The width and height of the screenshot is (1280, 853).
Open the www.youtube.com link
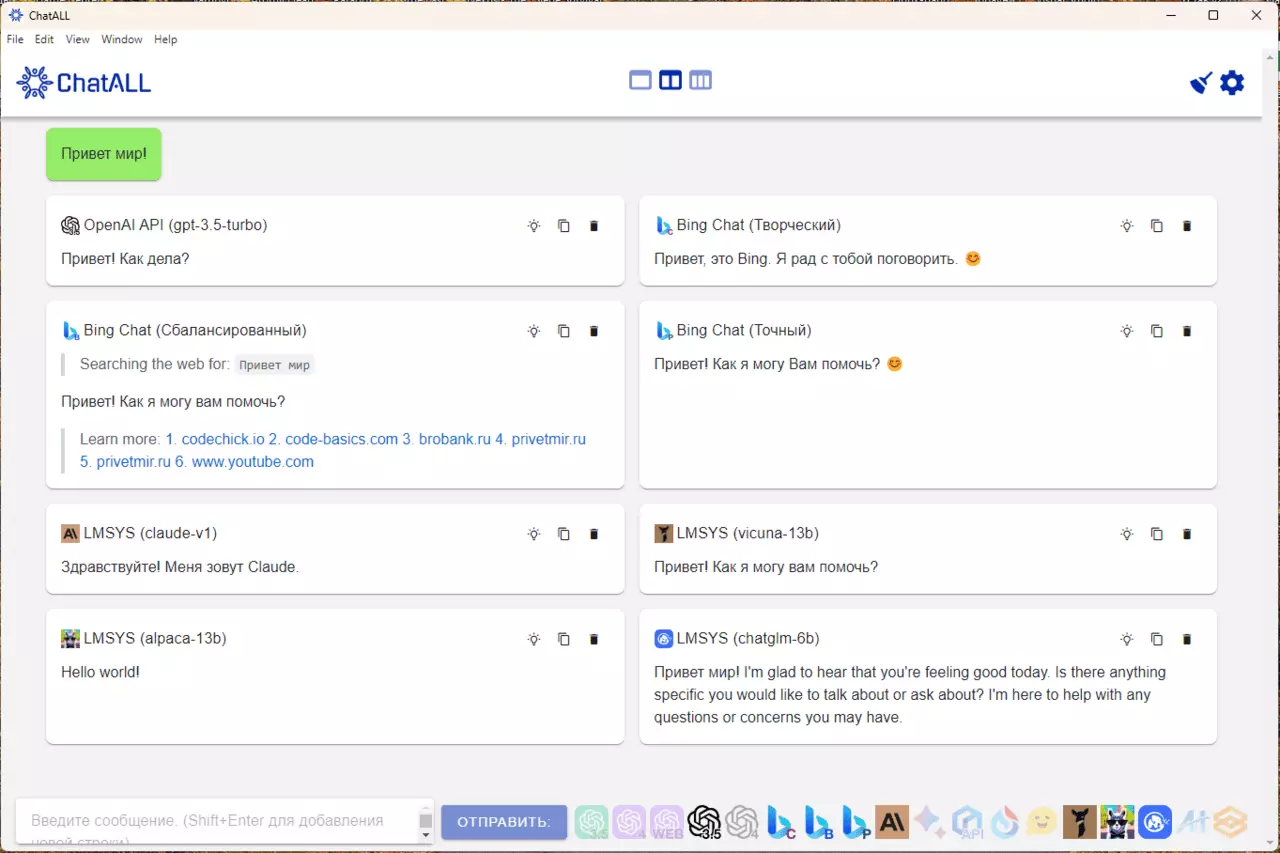click(x=253, y=462)
